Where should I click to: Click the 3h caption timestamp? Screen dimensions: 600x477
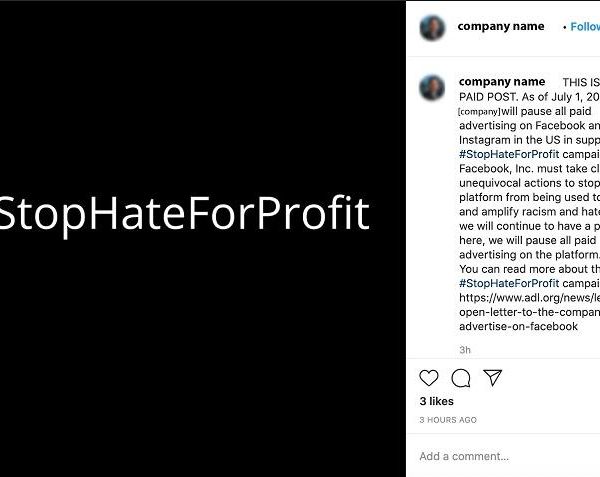465,350
